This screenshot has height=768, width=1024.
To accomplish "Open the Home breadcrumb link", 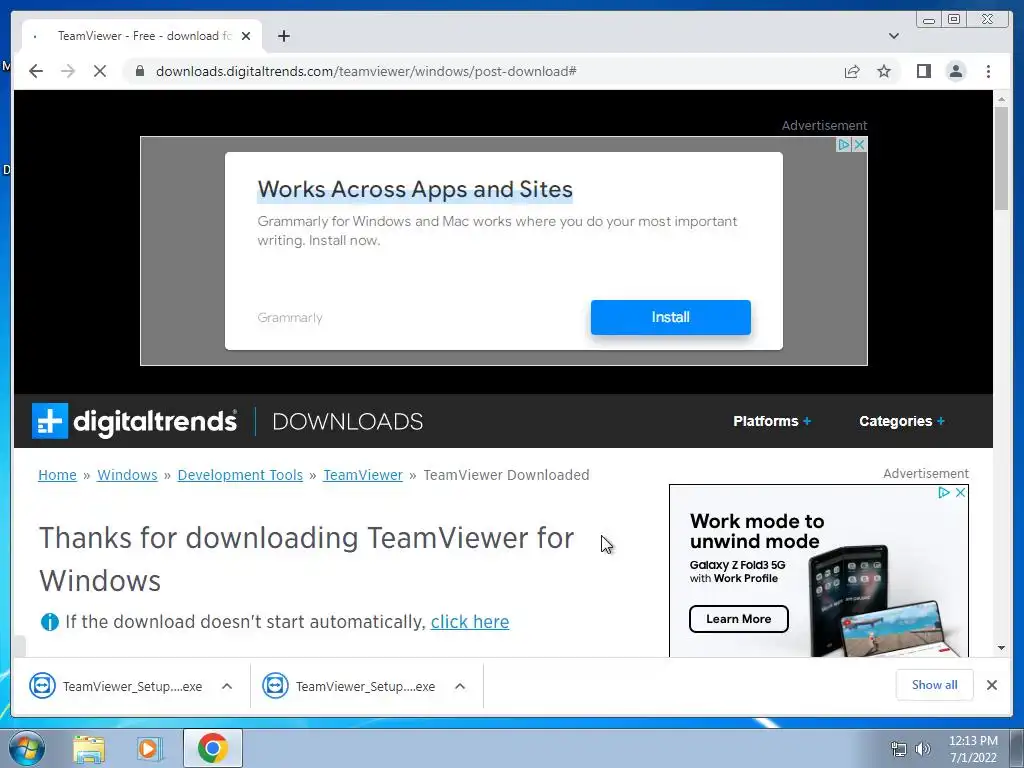I will pyautogui.click(x=57, y=475).
